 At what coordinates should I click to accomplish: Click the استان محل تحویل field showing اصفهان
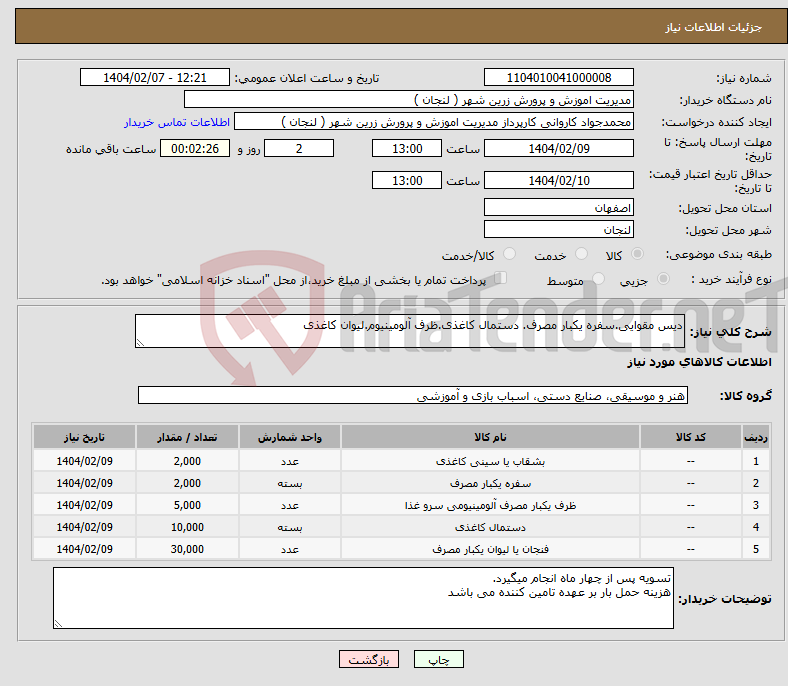(x=558, y=208)
